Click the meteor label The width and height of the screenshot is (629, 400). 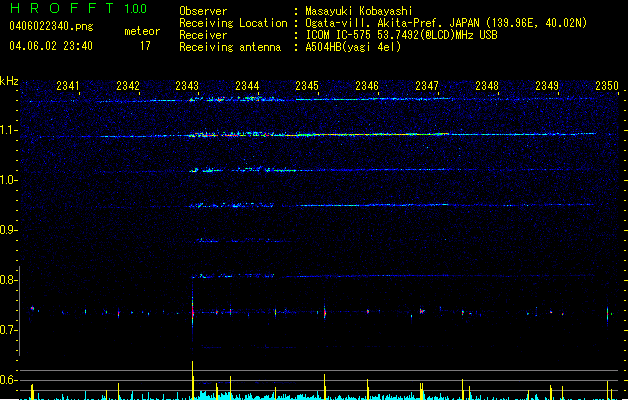point(142,31)
